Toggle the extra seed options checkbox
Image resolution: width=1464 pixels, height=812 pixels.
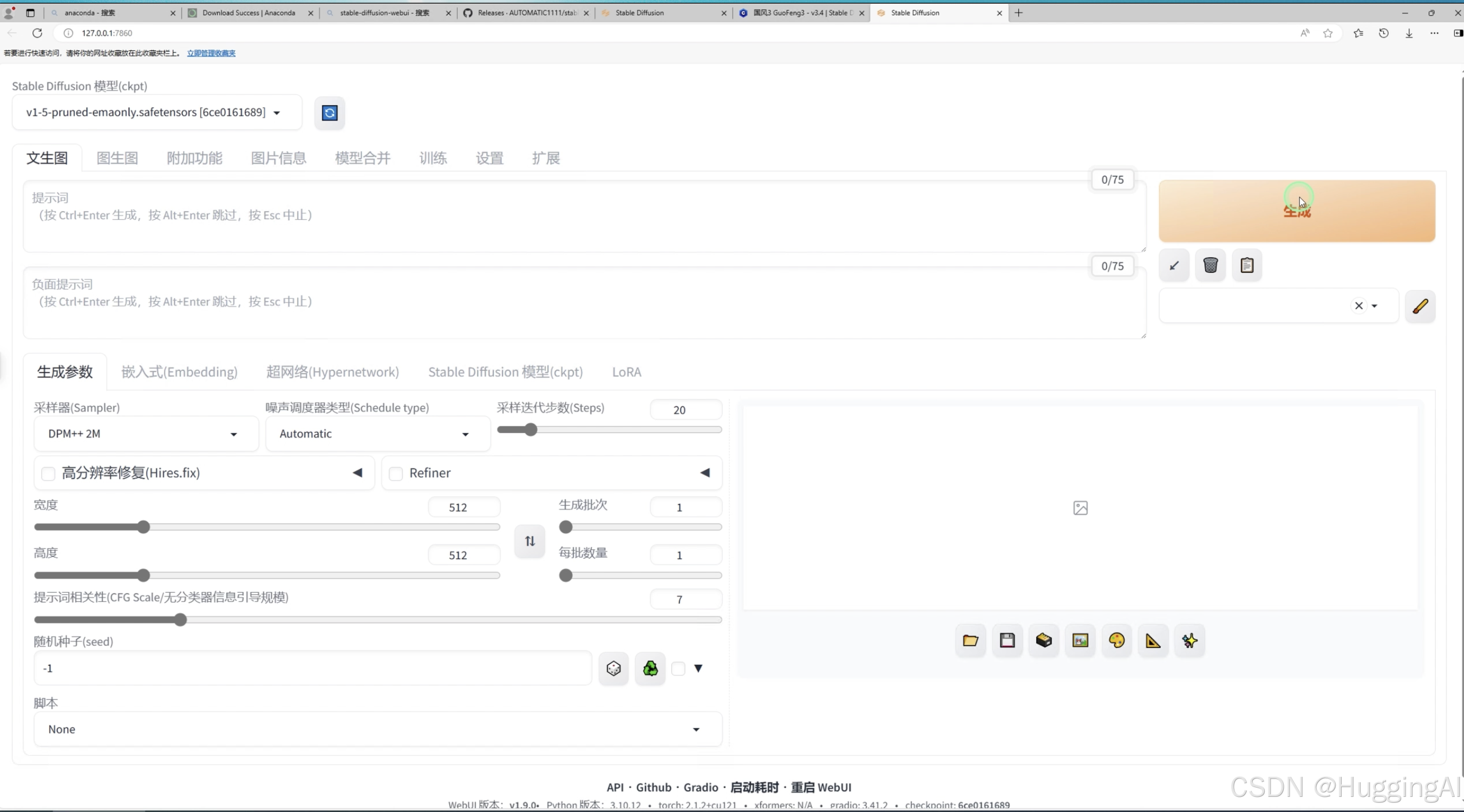pos(678,668)
